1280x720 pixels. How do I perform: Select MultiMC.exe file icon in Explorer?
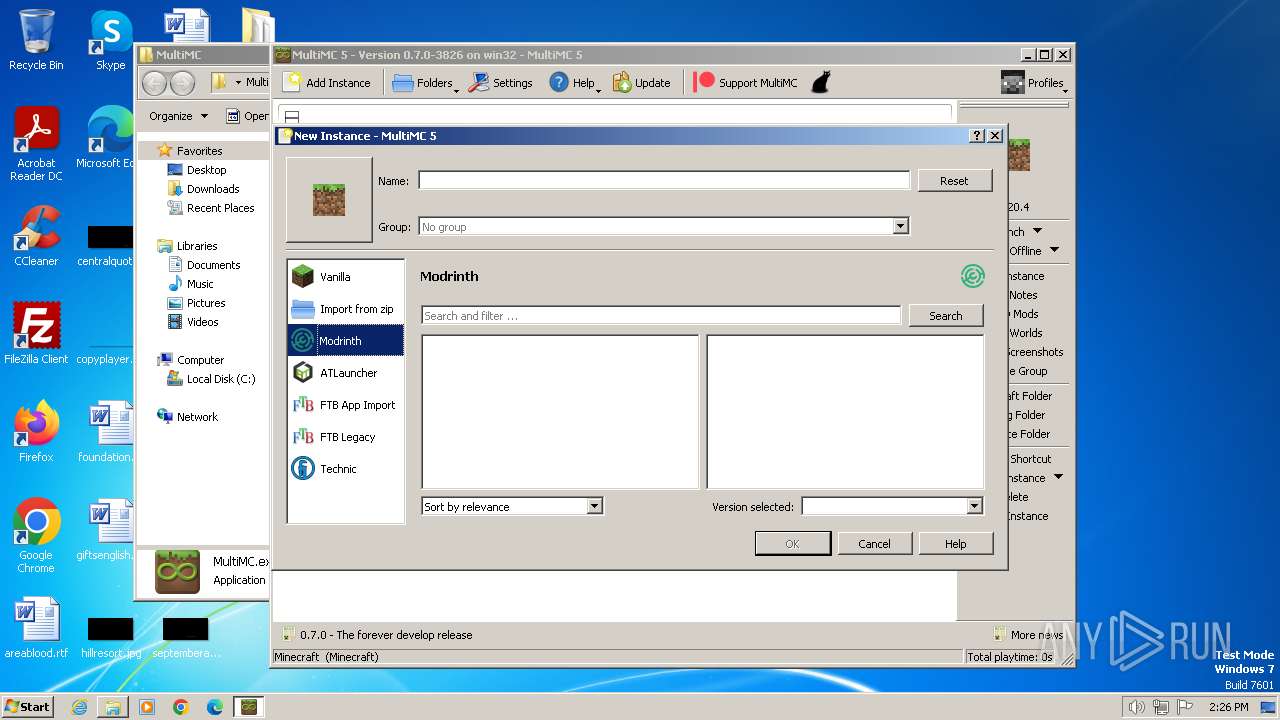click(x=177, y=571)
